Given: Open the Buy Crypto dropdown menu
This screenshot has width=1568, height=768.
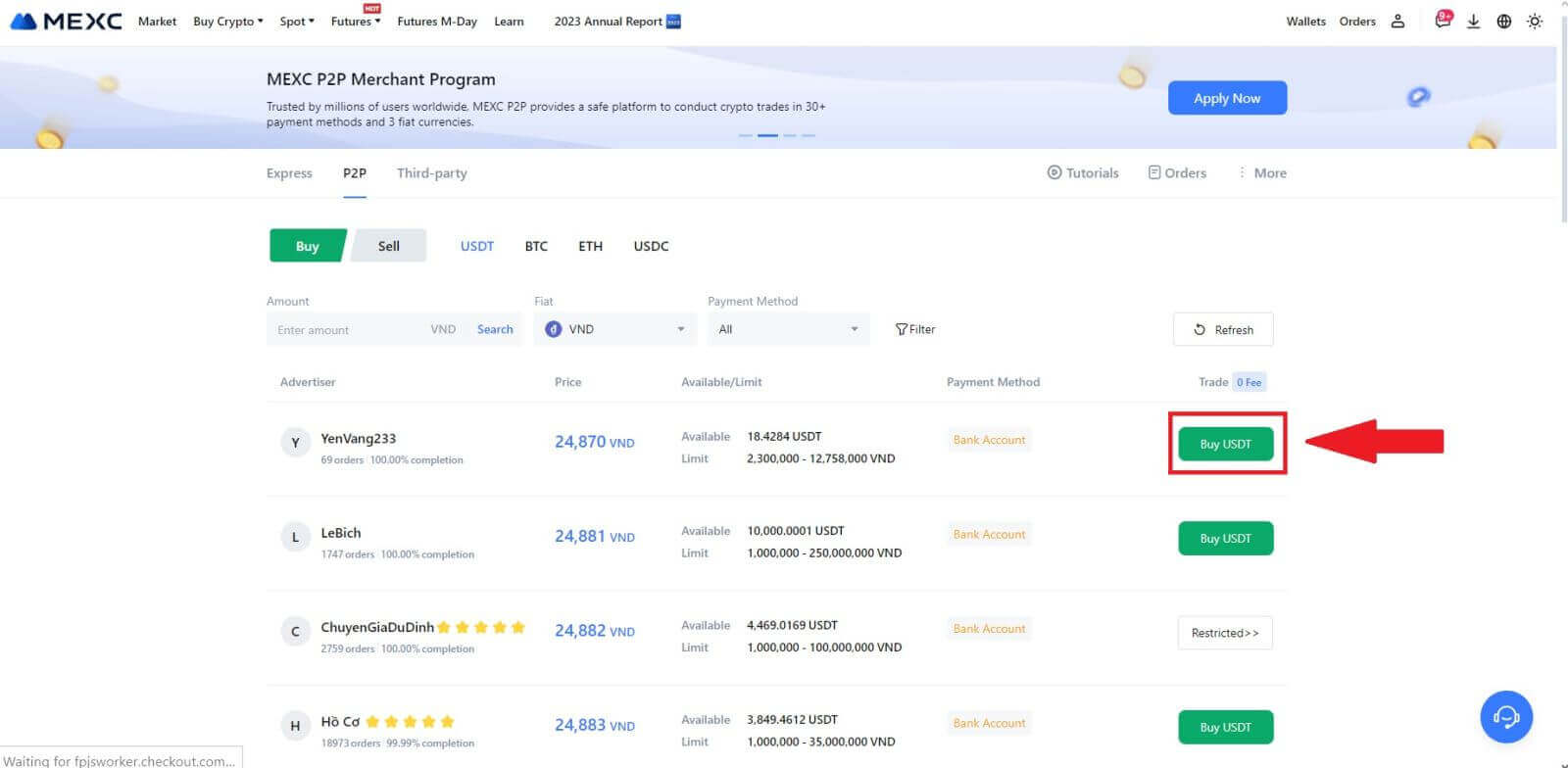Looking at the screenshot, I should coord(227,22).
